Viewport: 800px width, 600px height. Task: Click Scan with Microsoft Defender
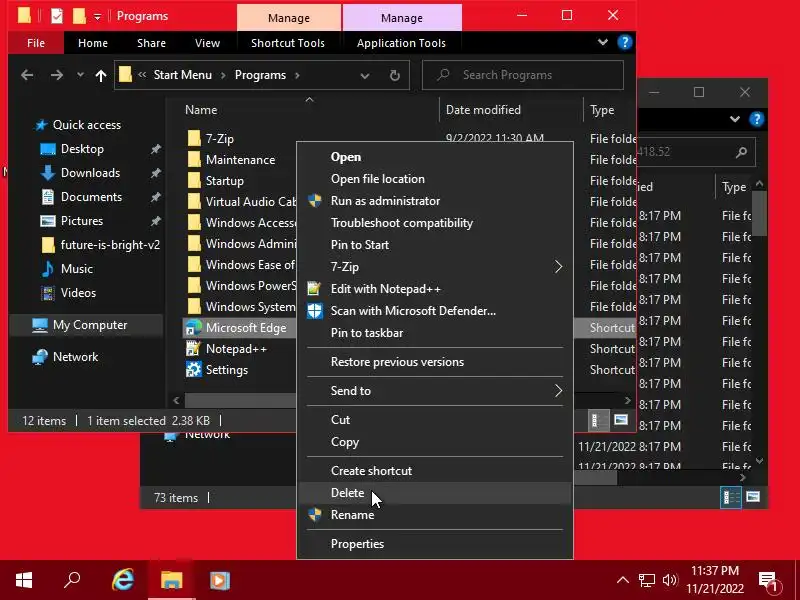pyautogui.click(x=434, y=311)
